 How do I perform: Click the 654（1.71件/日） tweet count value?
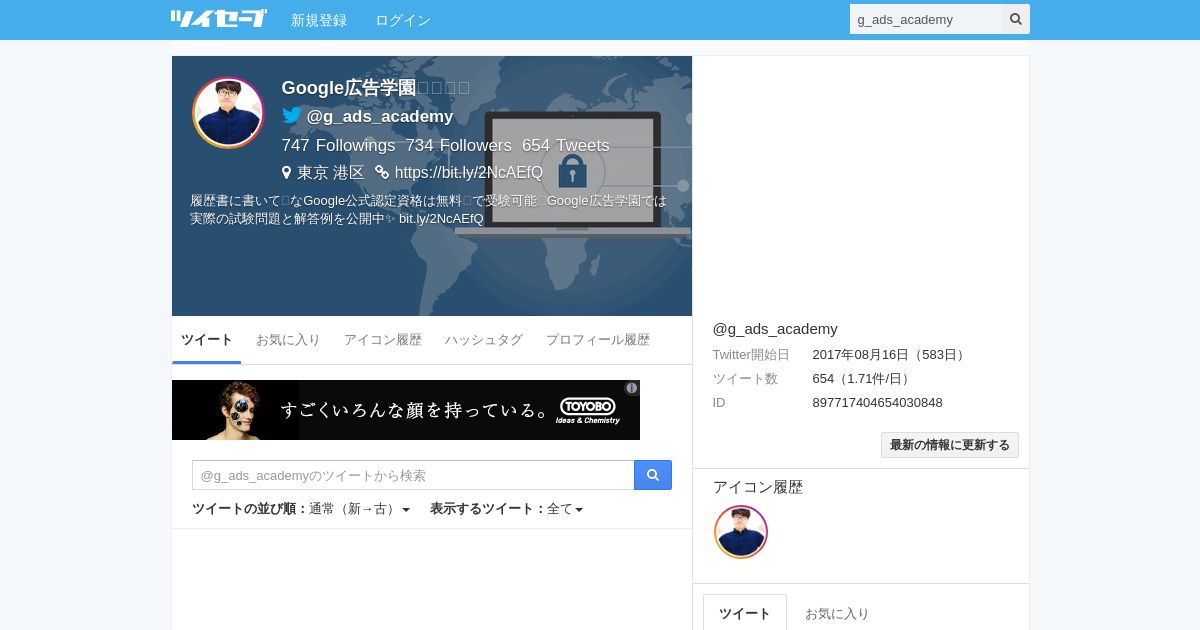tap(863, 379)
